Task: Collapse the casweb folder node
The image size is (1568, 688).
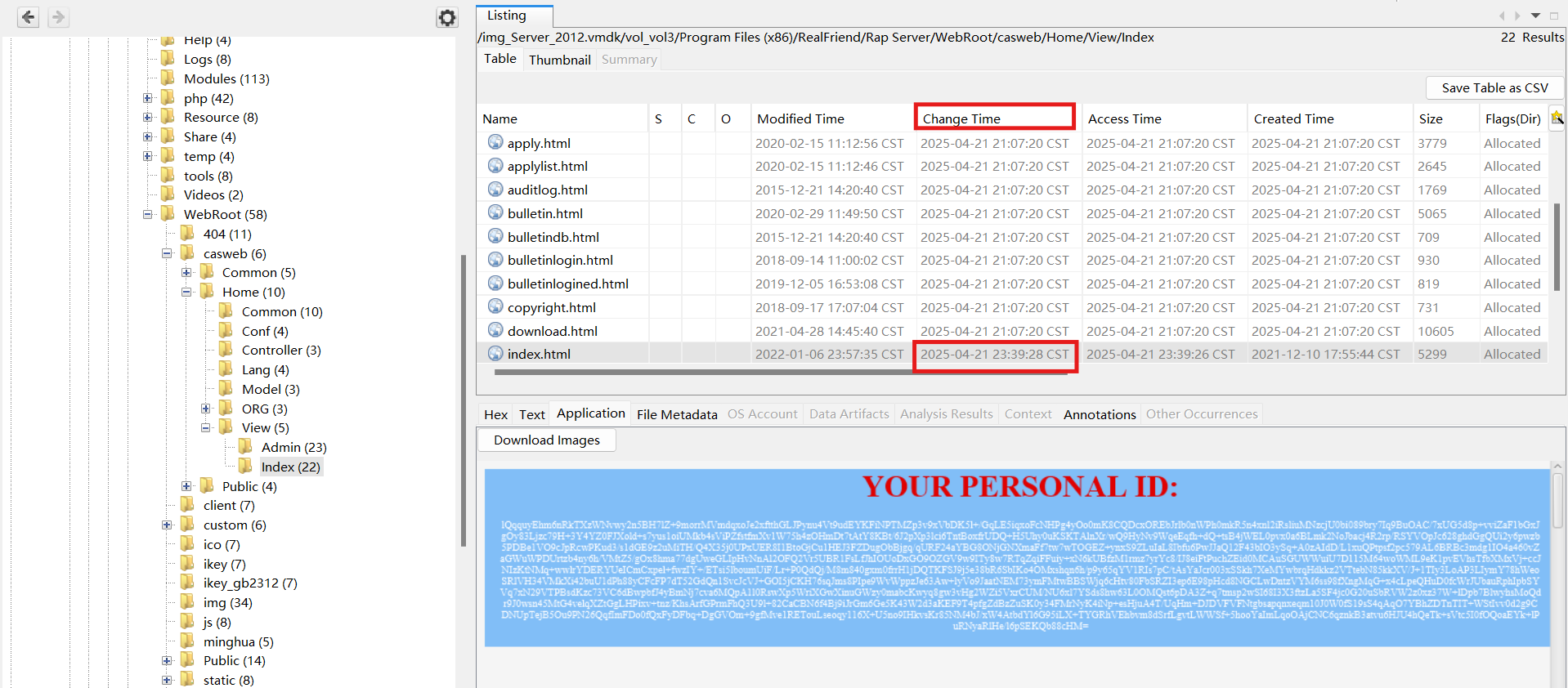Action: (167, 253)
